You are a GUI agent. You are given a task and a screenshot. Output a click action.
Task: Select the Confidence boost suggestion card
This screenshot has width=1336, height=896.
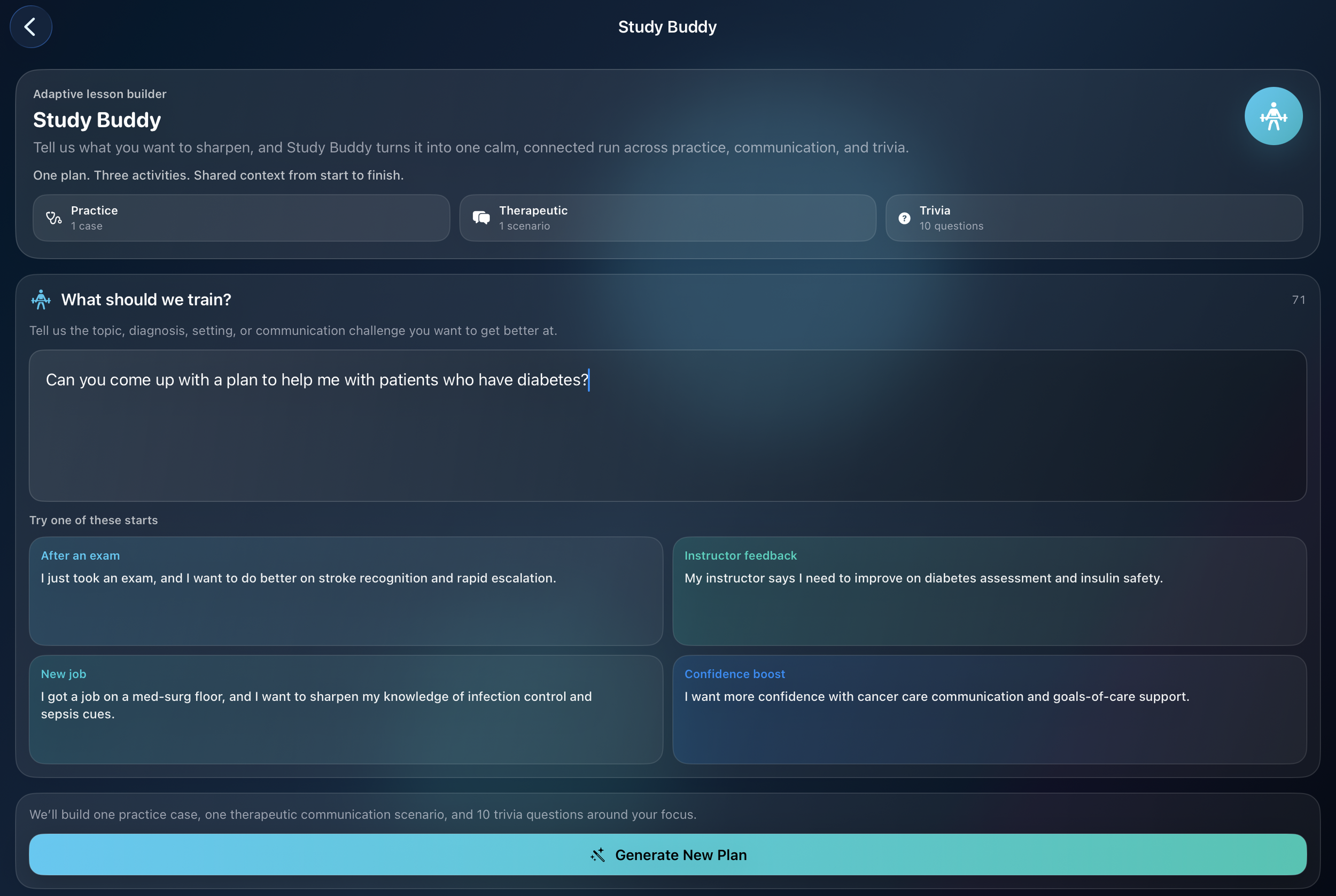tap(989, 710)
